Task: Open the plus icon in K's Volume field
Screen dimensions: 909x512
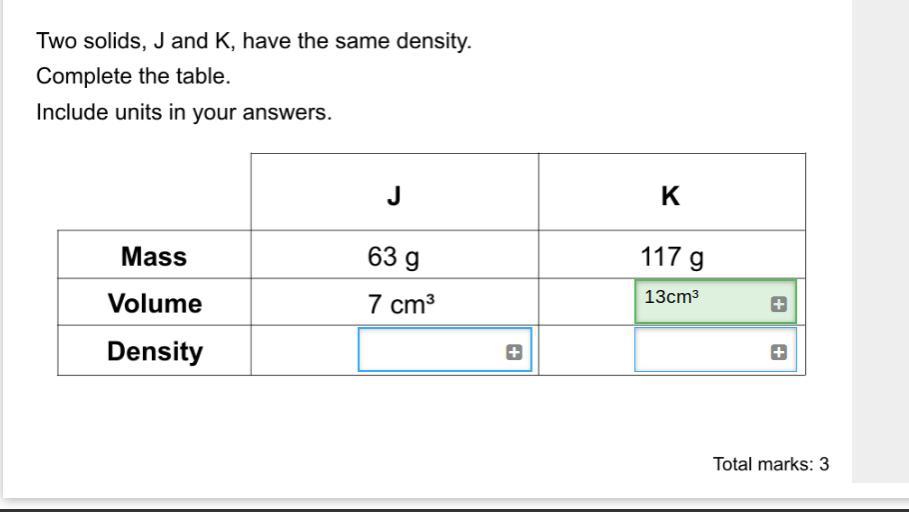Action: click(x=779, y=304)
